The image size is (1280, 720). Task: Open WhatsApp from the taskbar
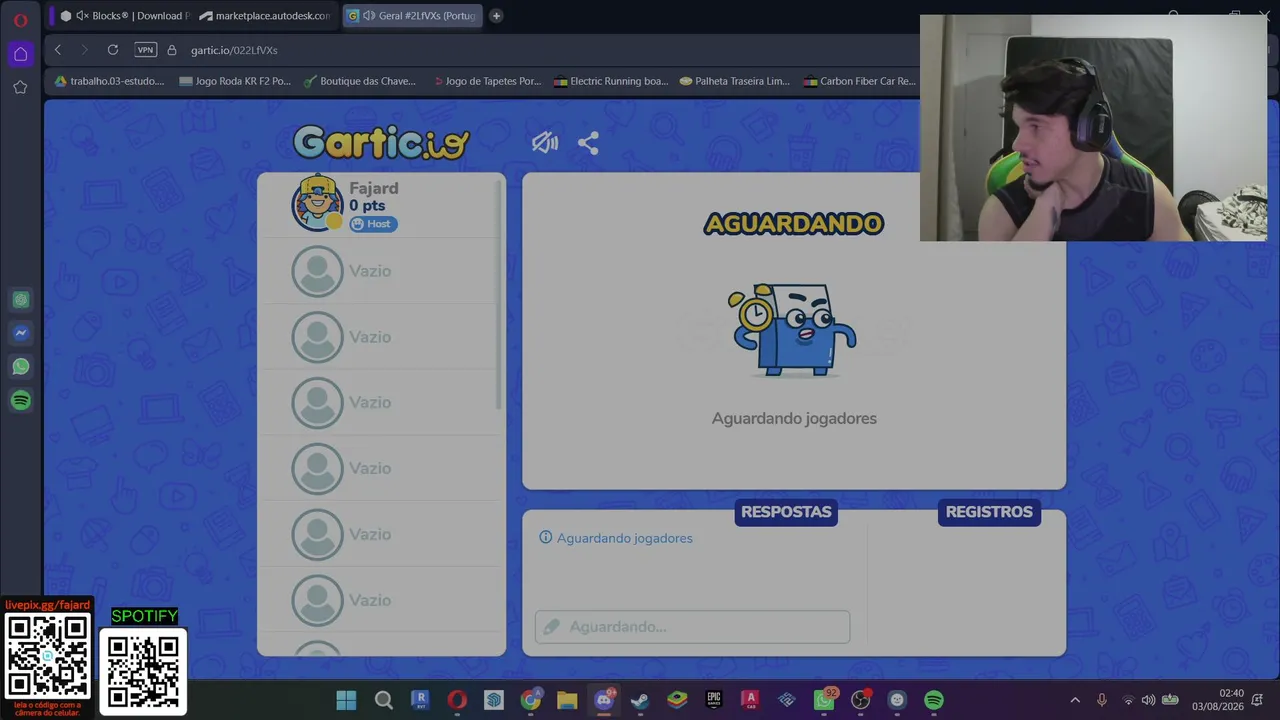(x=824, y=700)
